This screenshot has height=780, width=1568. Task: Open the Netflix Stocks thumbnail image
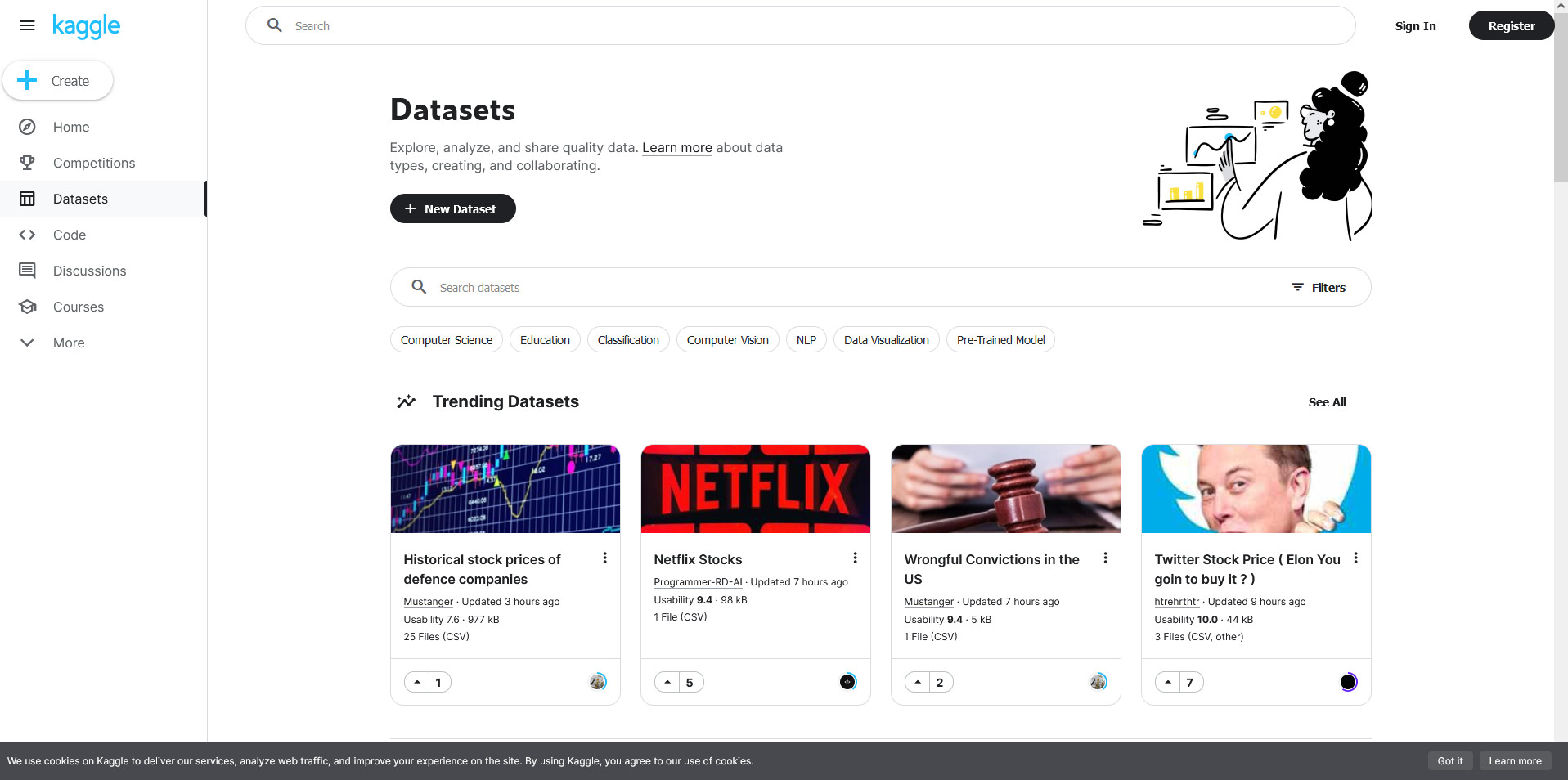pos(755,489)
